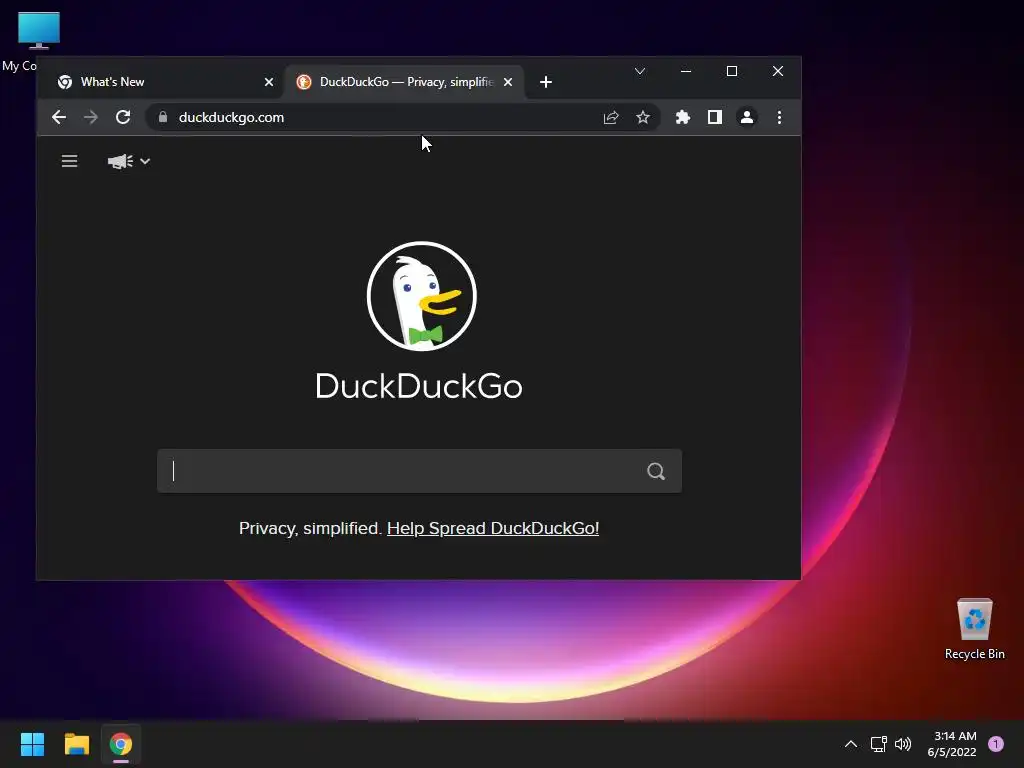The image size is (1024, 768).
Task: Select Recycle Bin desktop icon
Action: (974, 629)
